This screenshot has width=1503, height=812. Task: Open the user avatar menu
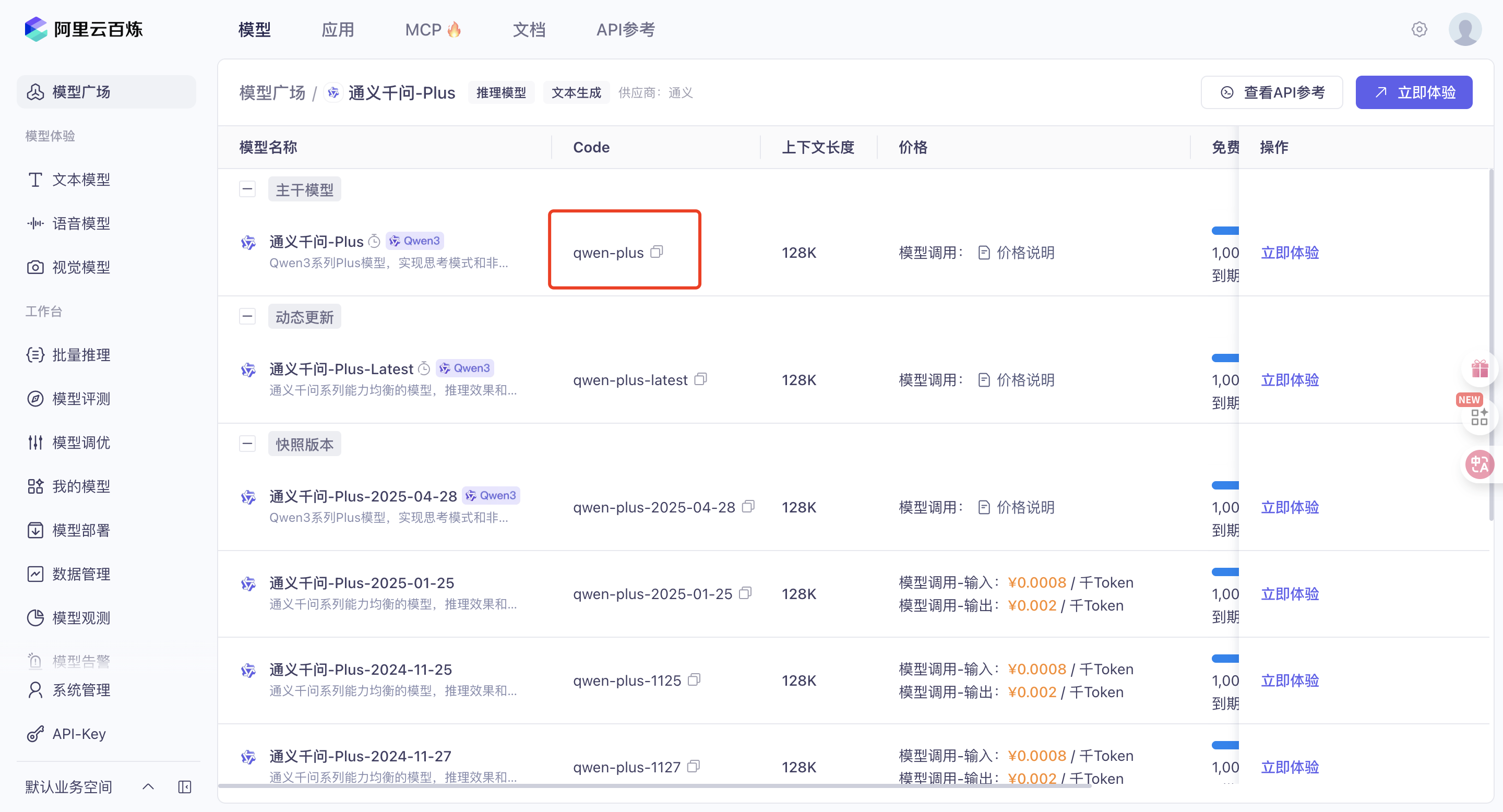tap(1464, 29)
